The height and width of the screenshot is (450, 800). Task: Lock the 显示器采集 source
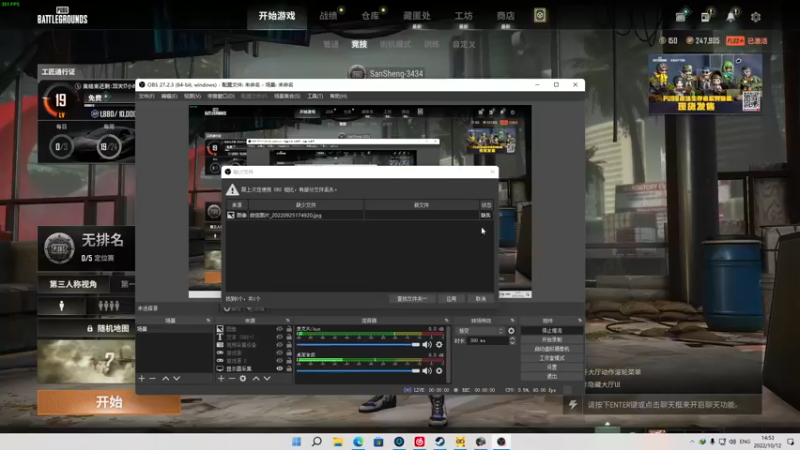click(289, 368)
